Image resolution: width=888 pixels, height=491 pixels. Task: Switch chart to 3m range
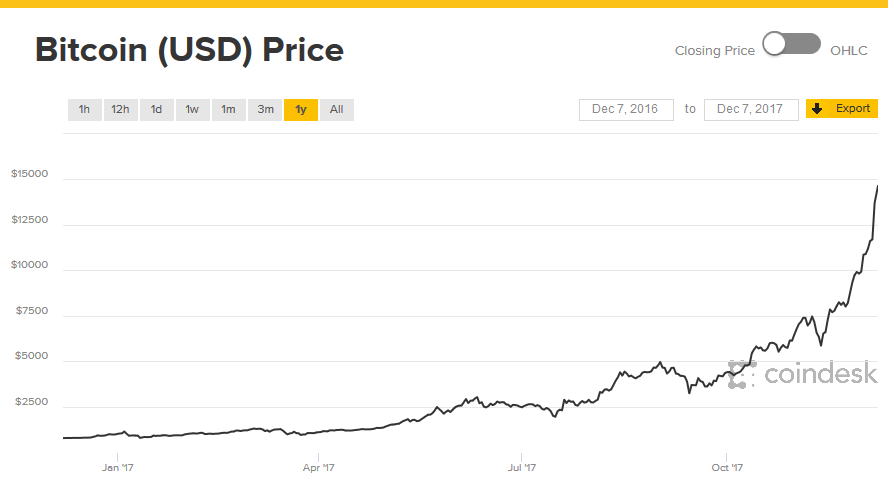click(x=265, y=110)
